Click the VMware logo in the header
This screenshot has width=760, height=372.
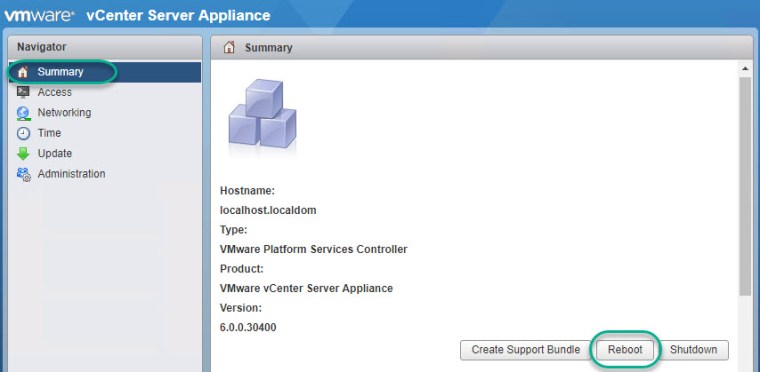click(x=39, y=16)
